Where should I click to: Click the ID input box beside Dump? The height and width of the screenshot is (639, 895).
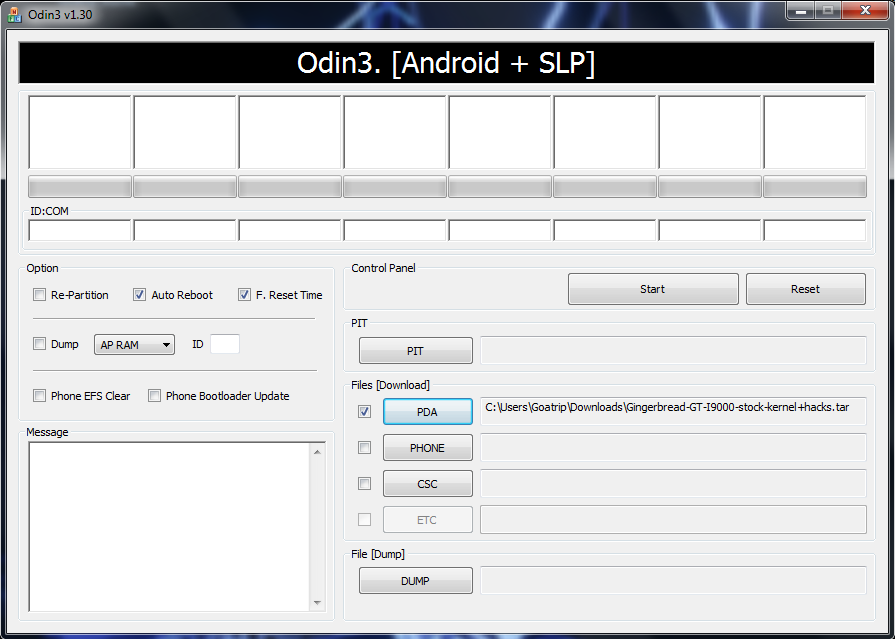(x=225, y=344)
